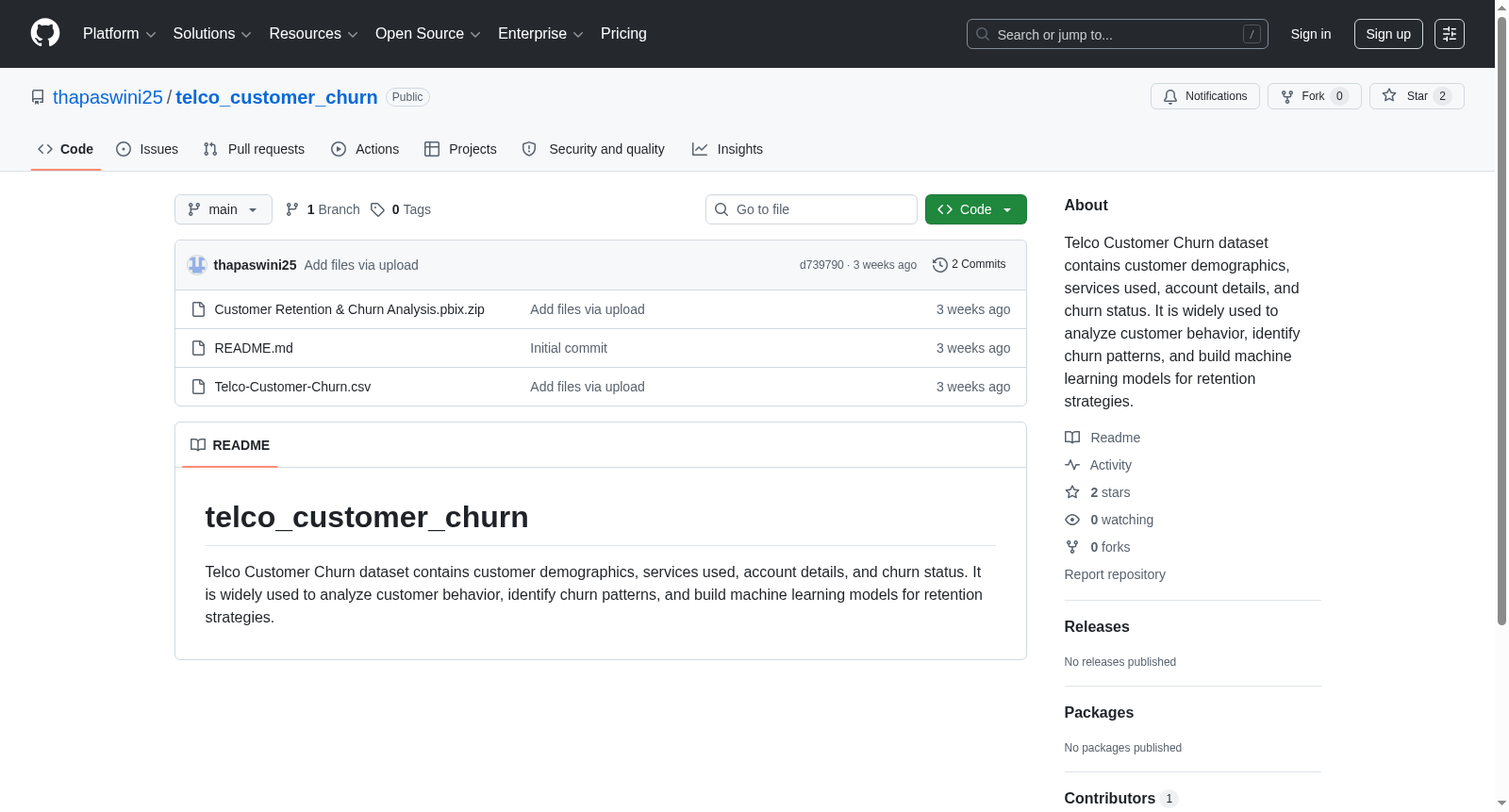Image resolution: width=1509 pixels, height=812 pixels.
Task: Click the Fork count badge 0
Action: (1339, 96)
